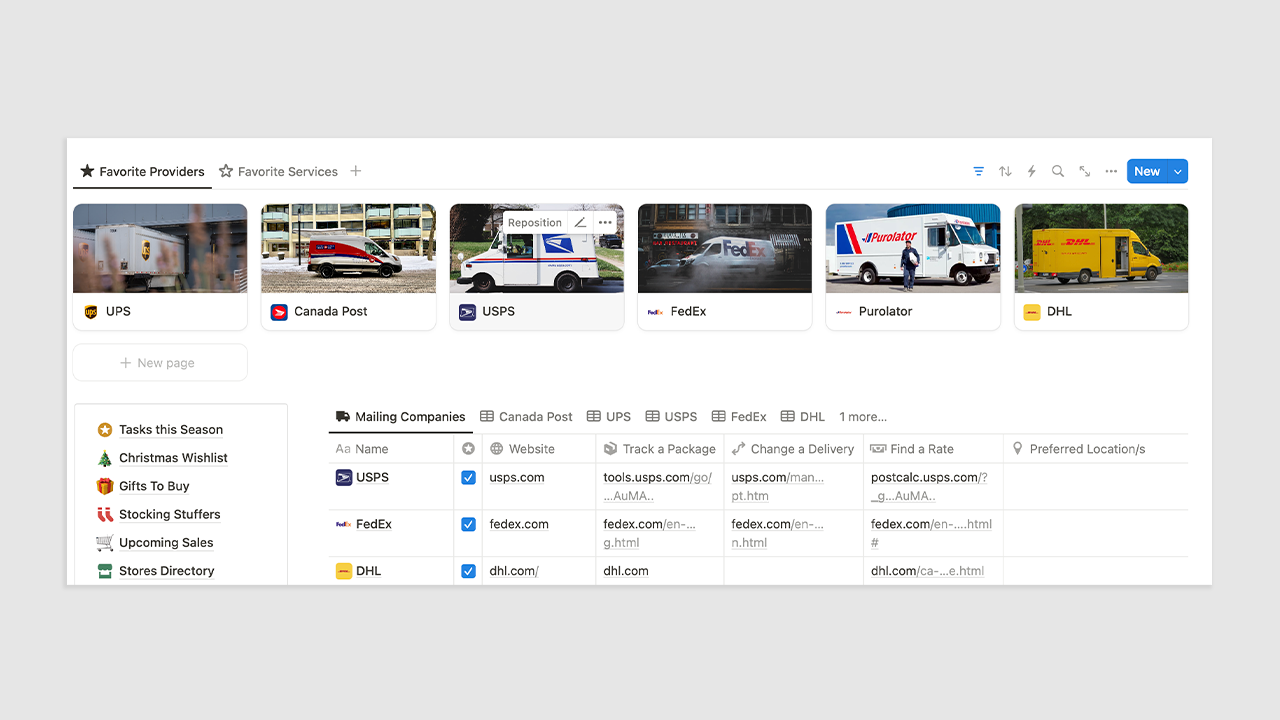This screenshot has width=1280, height=720.
Task: Select the USPS table tab
Action: click(x=671, y=417)
